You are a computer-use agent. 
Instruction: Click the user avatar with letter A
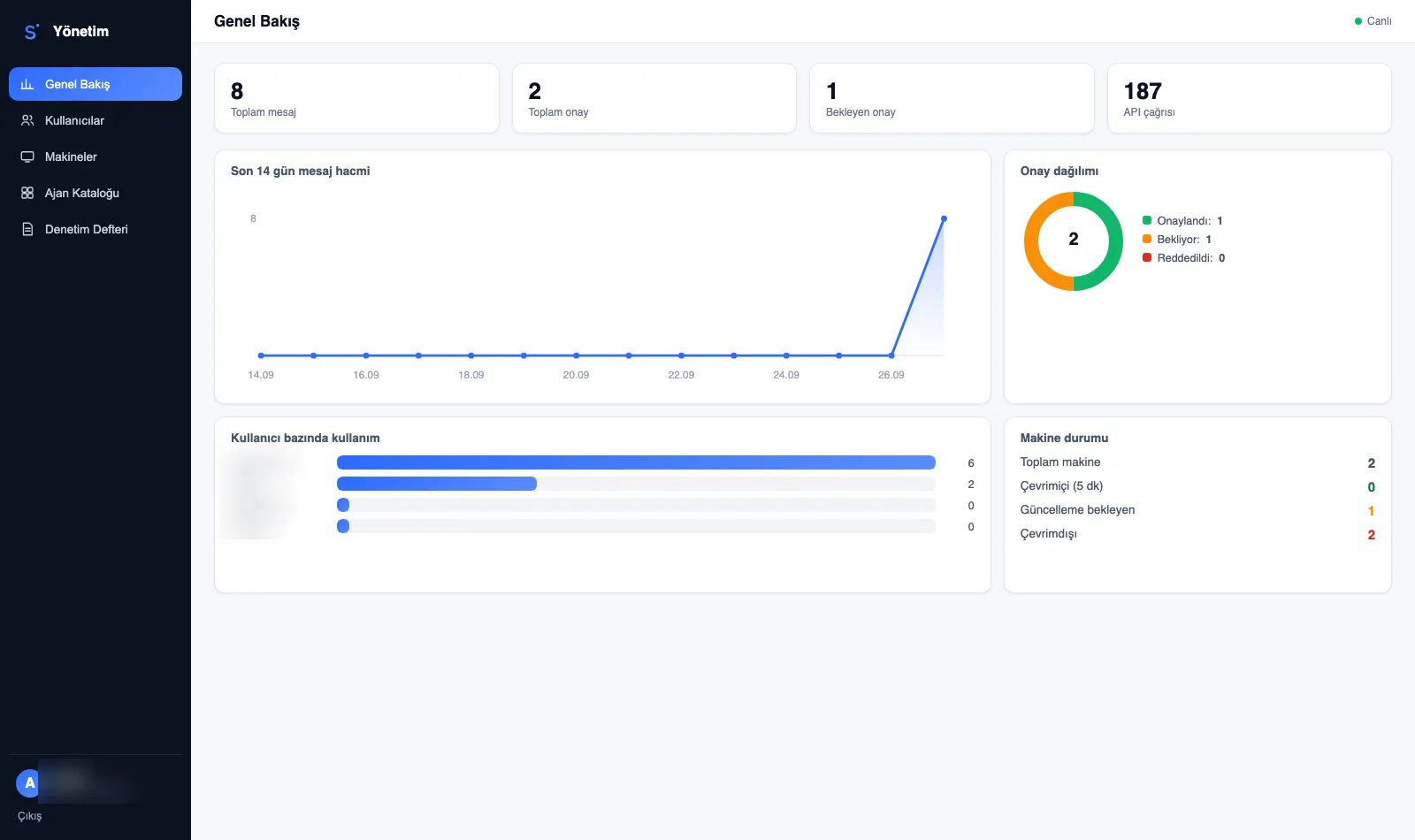(x=29, y=783)
